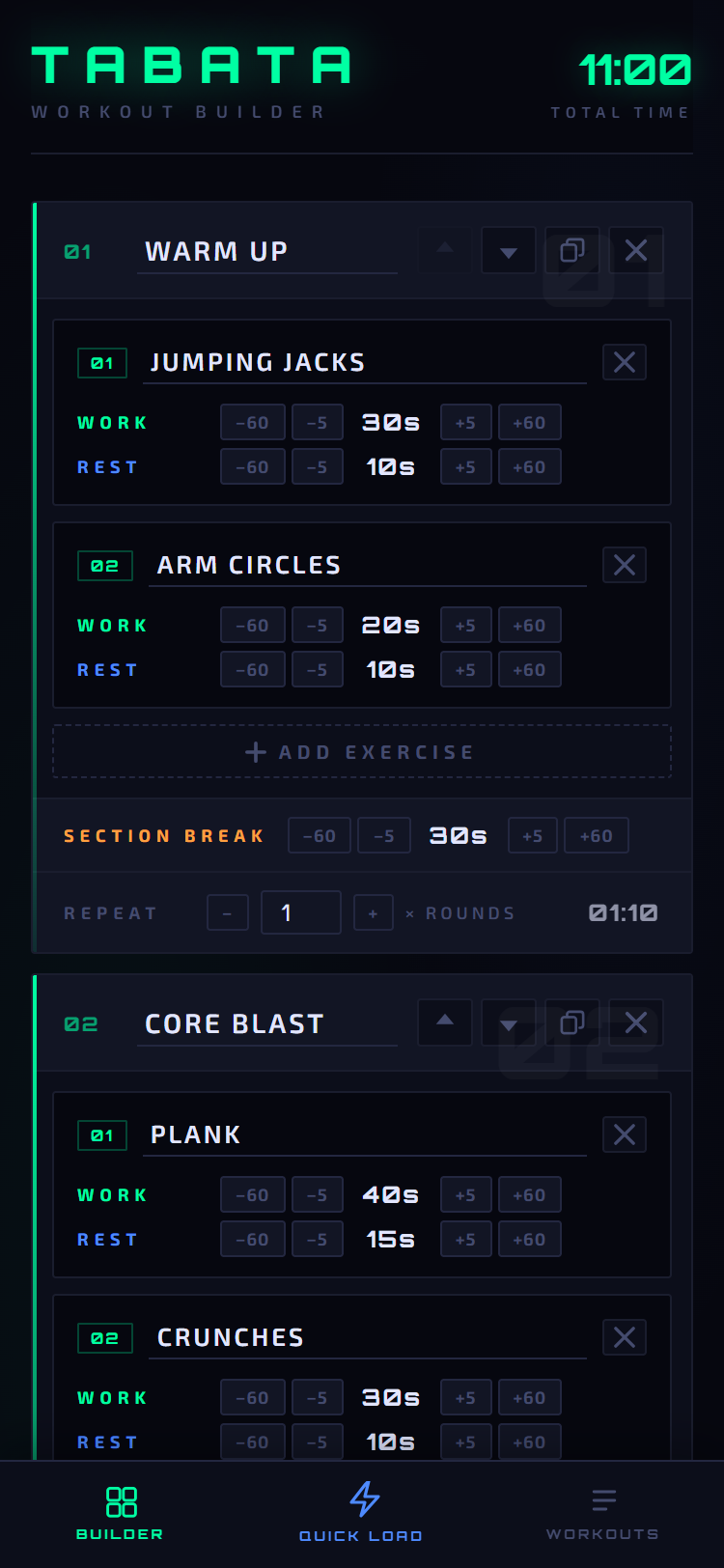The width and height of the screenshot is (724, 1568).
Task: Move CORE BLAST section down one position
Action: tap(508, 1022)
